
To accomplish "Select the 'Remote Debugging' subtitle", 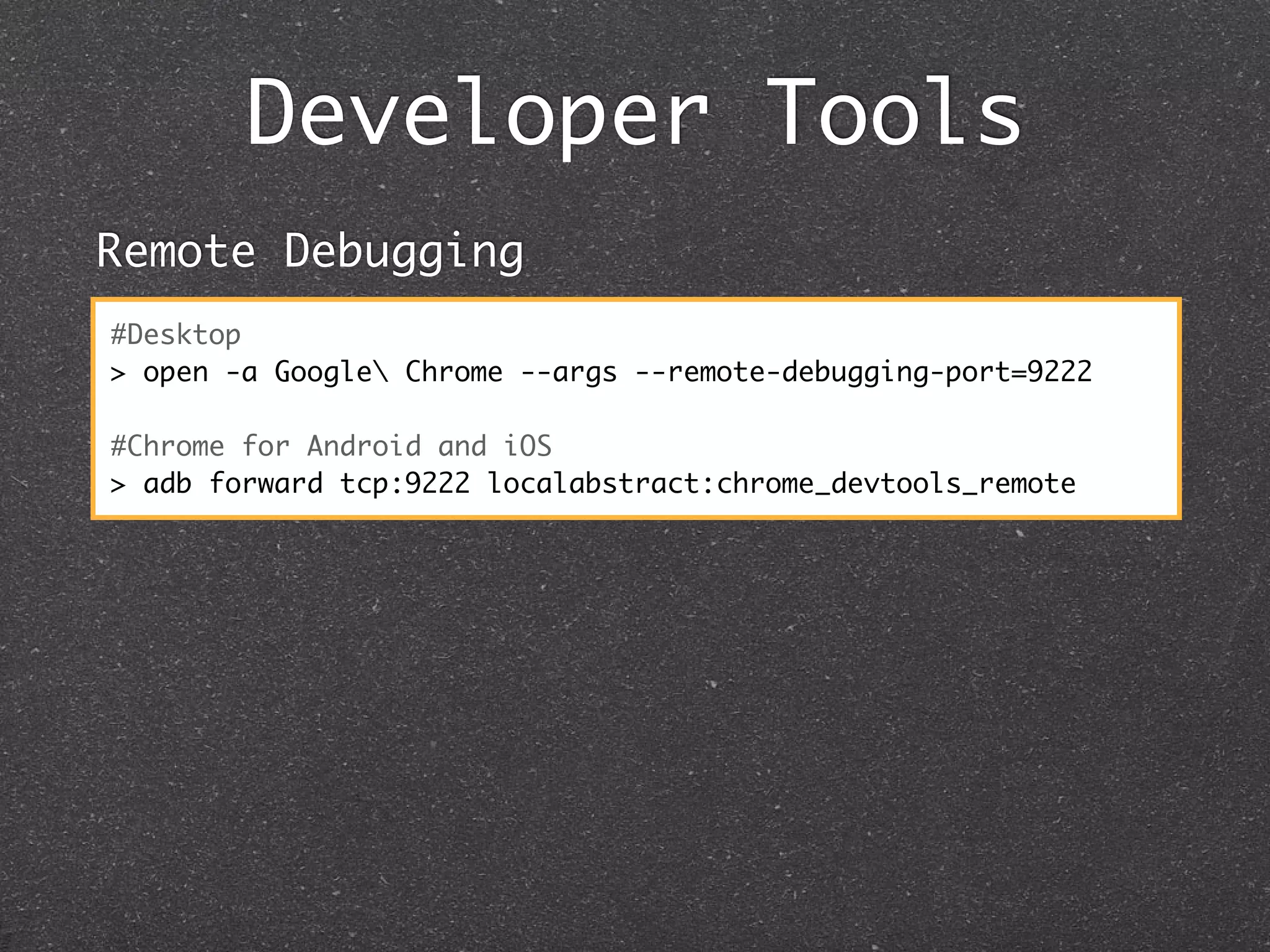I will pyautogui.click(x=310, y=251).
